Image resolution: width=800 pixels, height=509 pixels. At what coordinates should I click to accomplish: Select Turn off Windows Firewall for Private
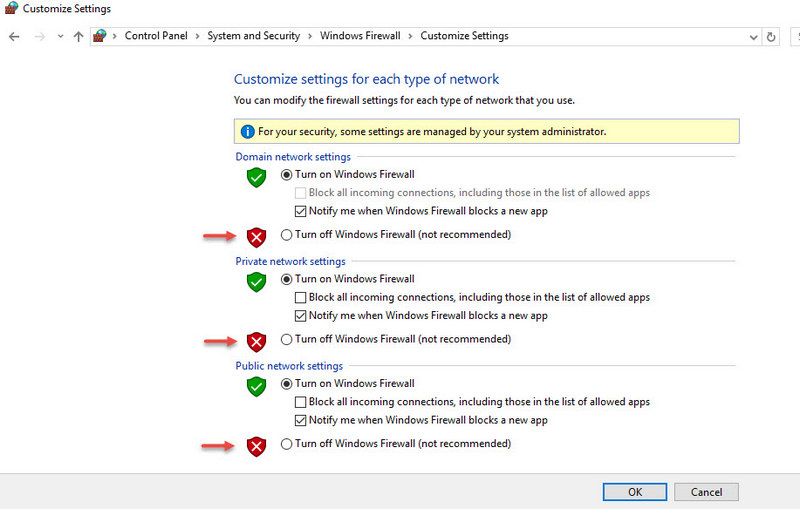[287, 339]
